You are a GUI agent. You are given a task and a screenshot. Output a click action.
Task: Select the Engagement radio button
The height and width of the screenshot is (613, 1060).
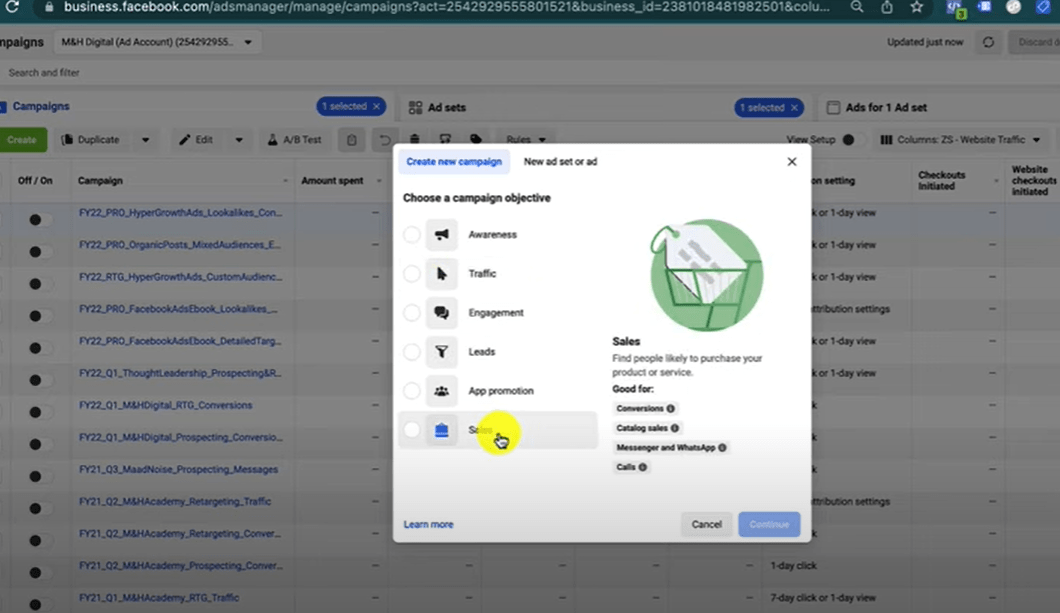pos(411,313)
